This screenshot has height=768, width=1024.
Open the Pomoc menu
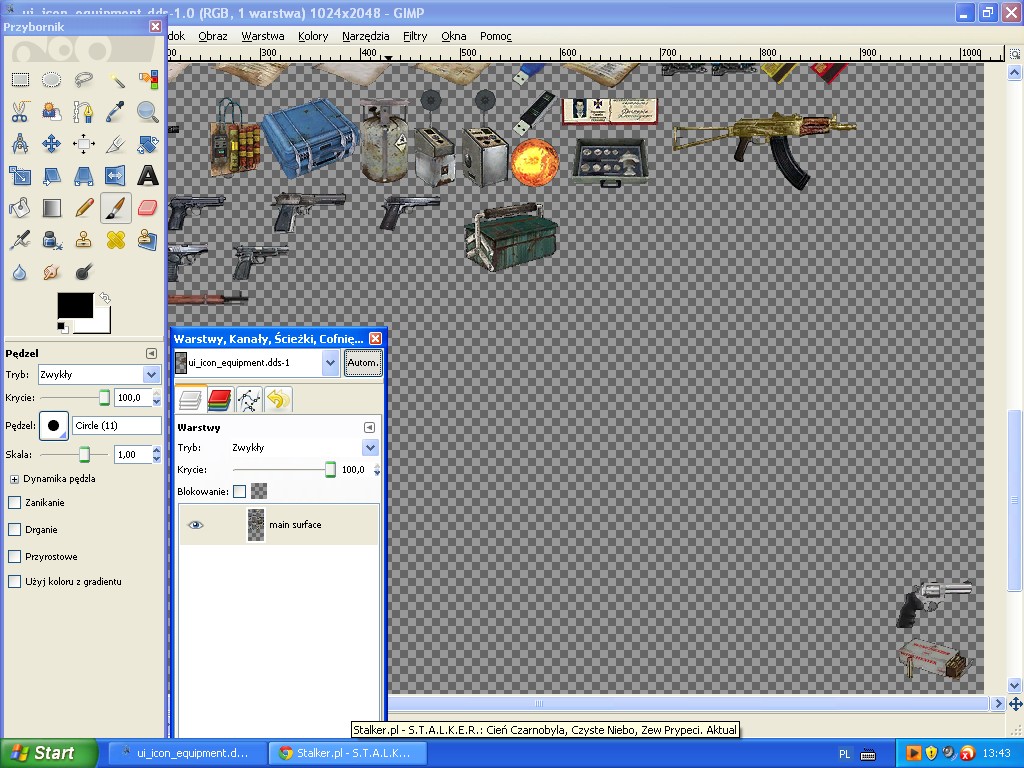[x=496, y=36]
